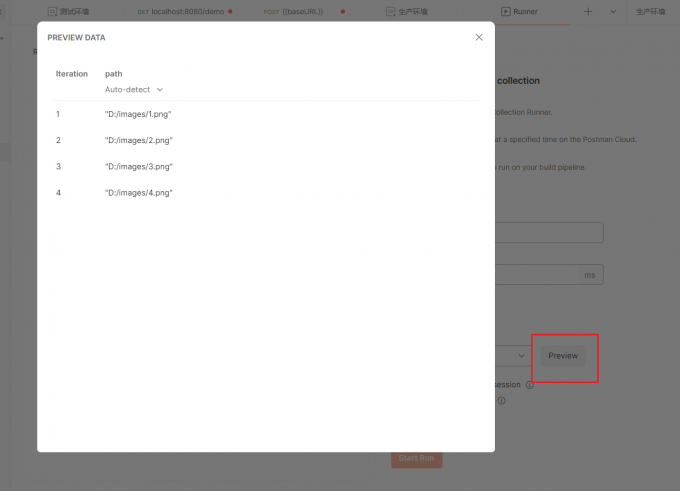
Task: Open the 生产环境 tab
Action: coord(407,12)
